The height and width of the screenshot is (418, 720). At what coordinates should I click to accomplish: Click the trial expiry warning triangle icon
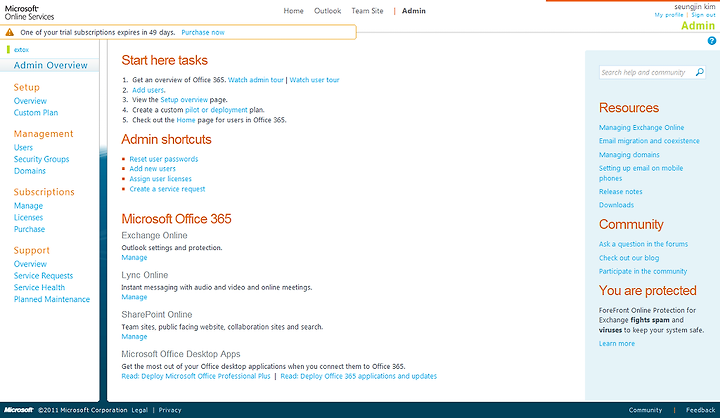(10, 32)
